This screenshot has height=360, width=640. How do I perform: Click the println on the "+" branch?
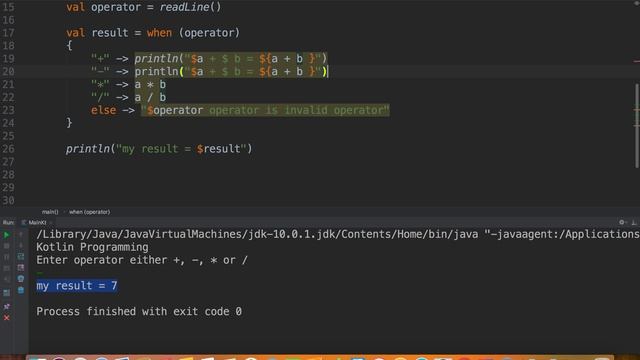[156, 59]
